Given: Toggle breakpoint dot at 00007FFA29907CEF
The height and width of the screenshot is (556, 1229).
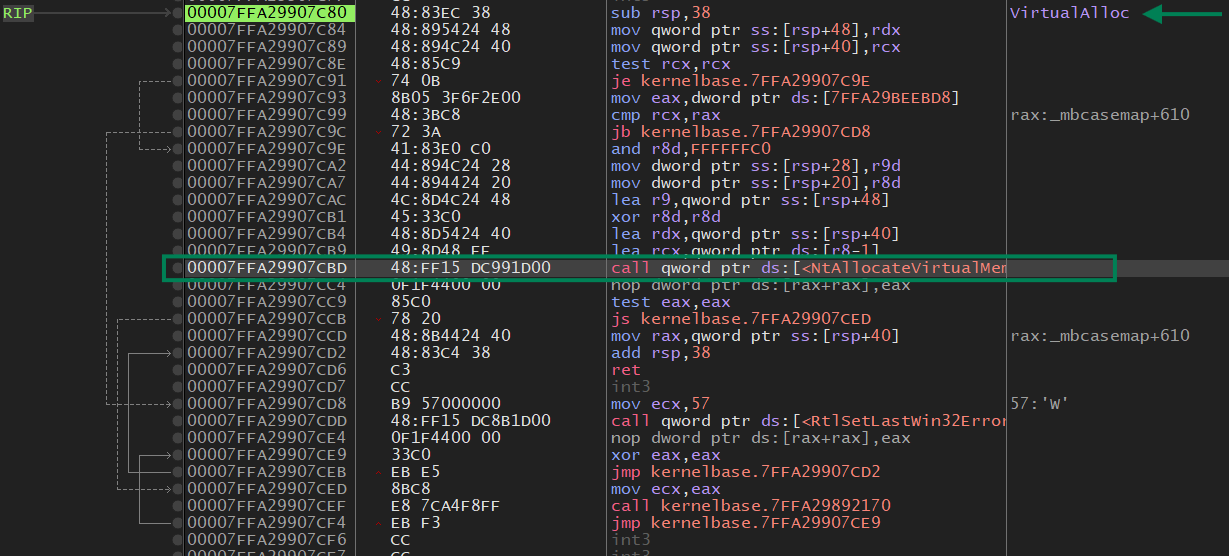Looking at the screenshot, I should coord(177,506).
